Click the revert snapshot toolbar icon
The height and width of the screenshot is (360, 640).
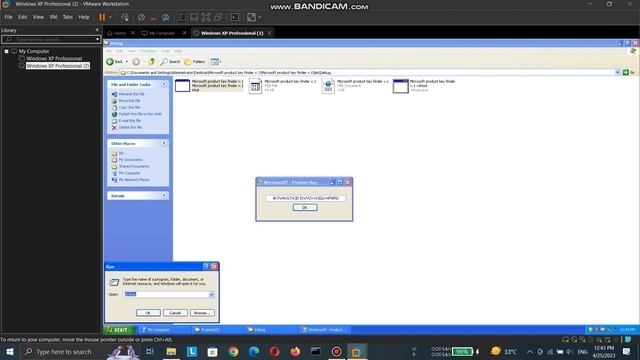click(x=153, y=17)
